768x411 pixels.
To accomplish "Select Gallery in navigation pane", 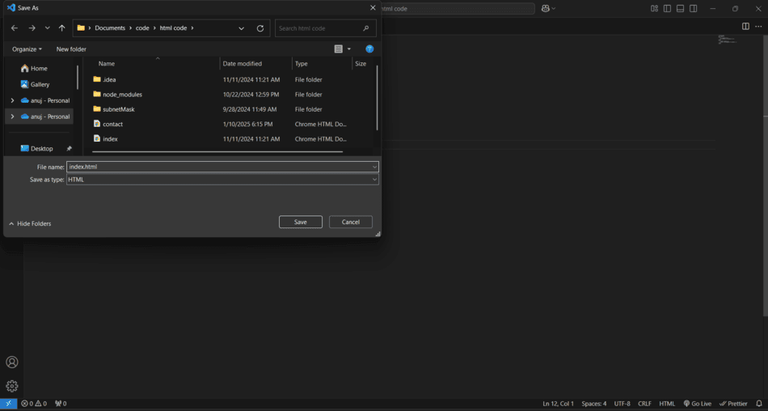I will coord(35,84).
